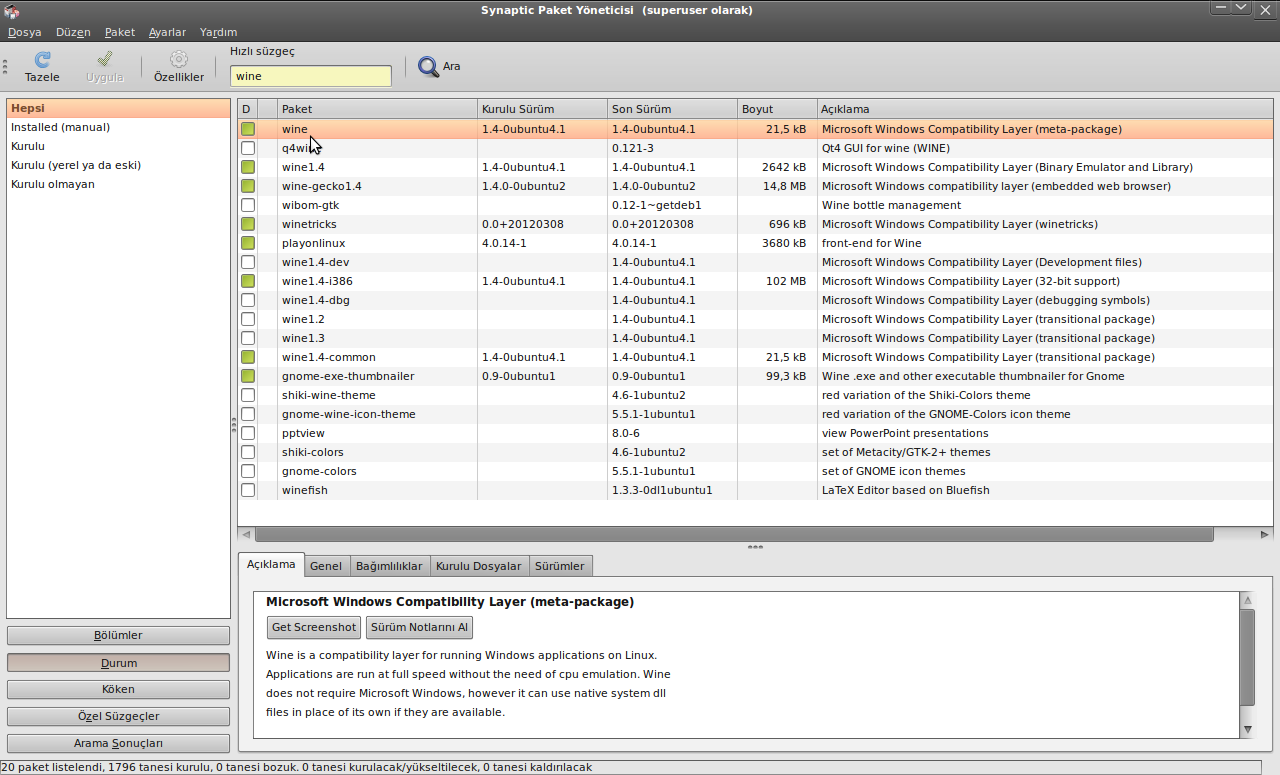The height and width of the screenshot is (775, 1280).
Task: Open the Paket menu
Action: 120,32
